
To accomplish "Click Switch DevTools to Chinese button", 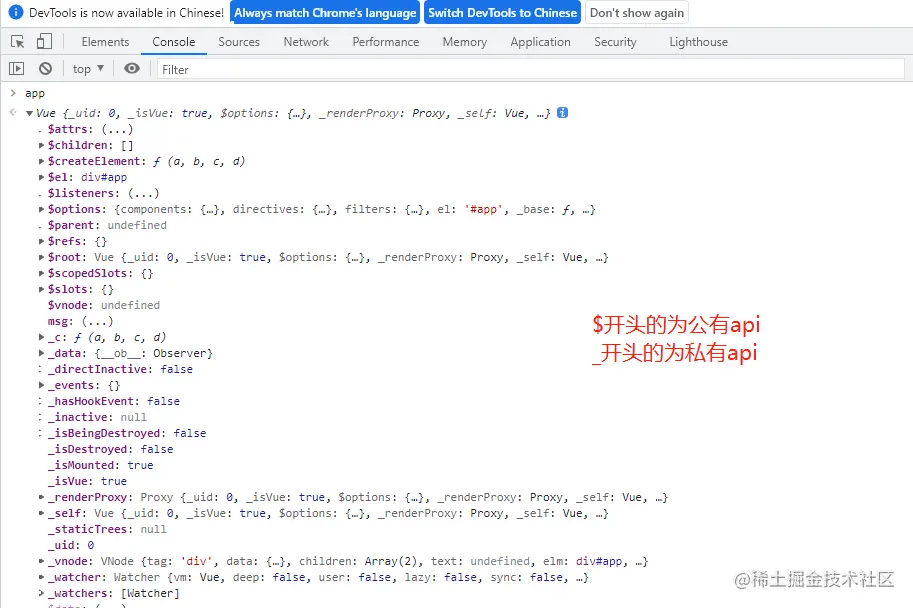I will pyautogui.click(x=502, y=13).
